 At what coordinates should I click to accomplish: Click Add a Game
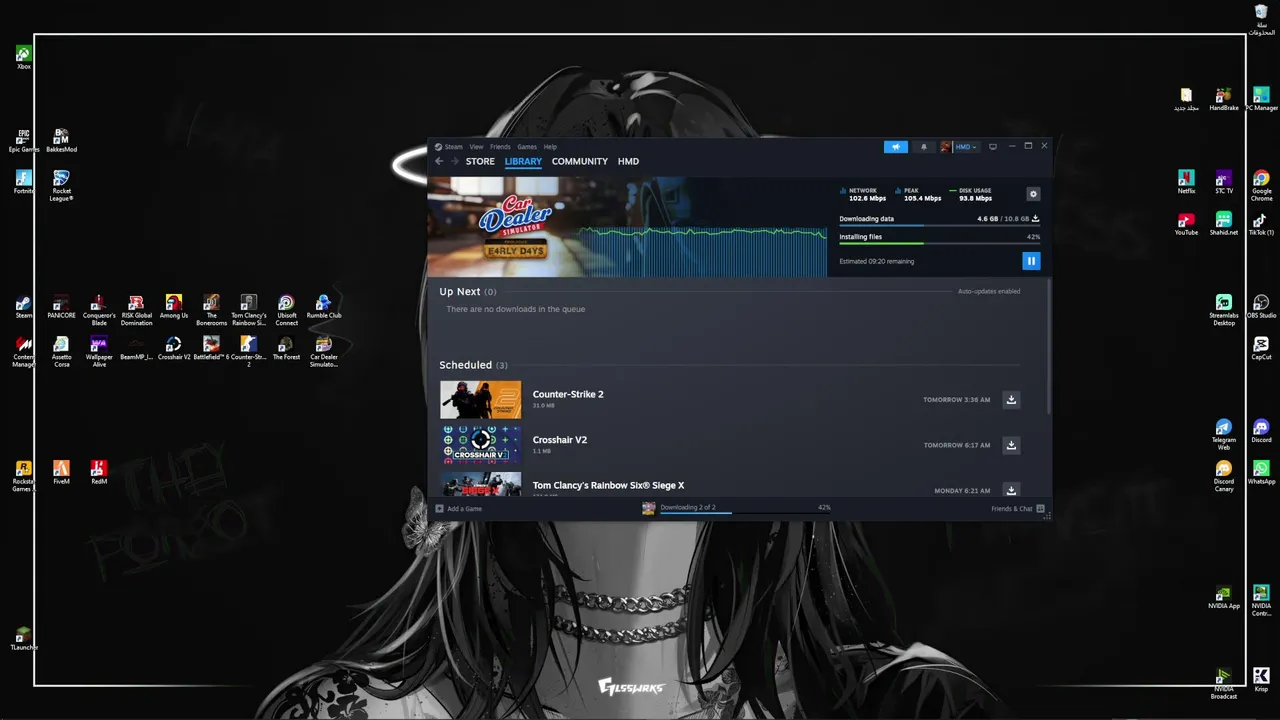459,508
